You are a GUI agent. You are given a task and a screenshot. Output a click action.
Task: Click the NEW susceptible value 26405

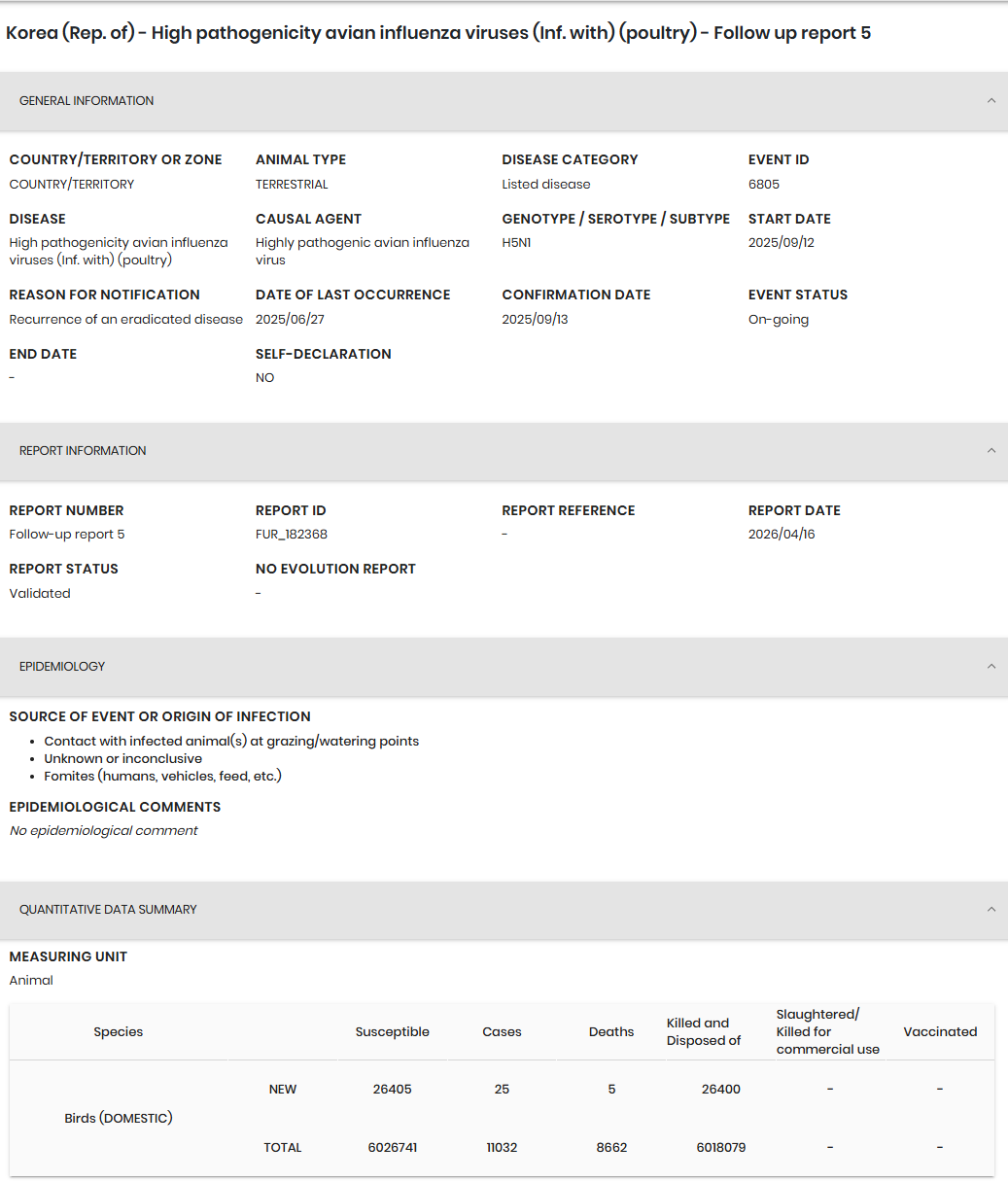(393, 1090)
